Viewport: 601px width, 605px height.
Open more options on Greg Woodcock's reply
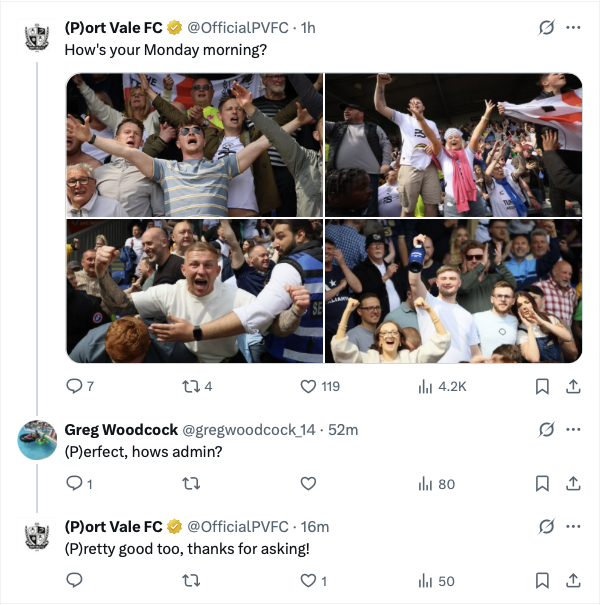[573, 429]
